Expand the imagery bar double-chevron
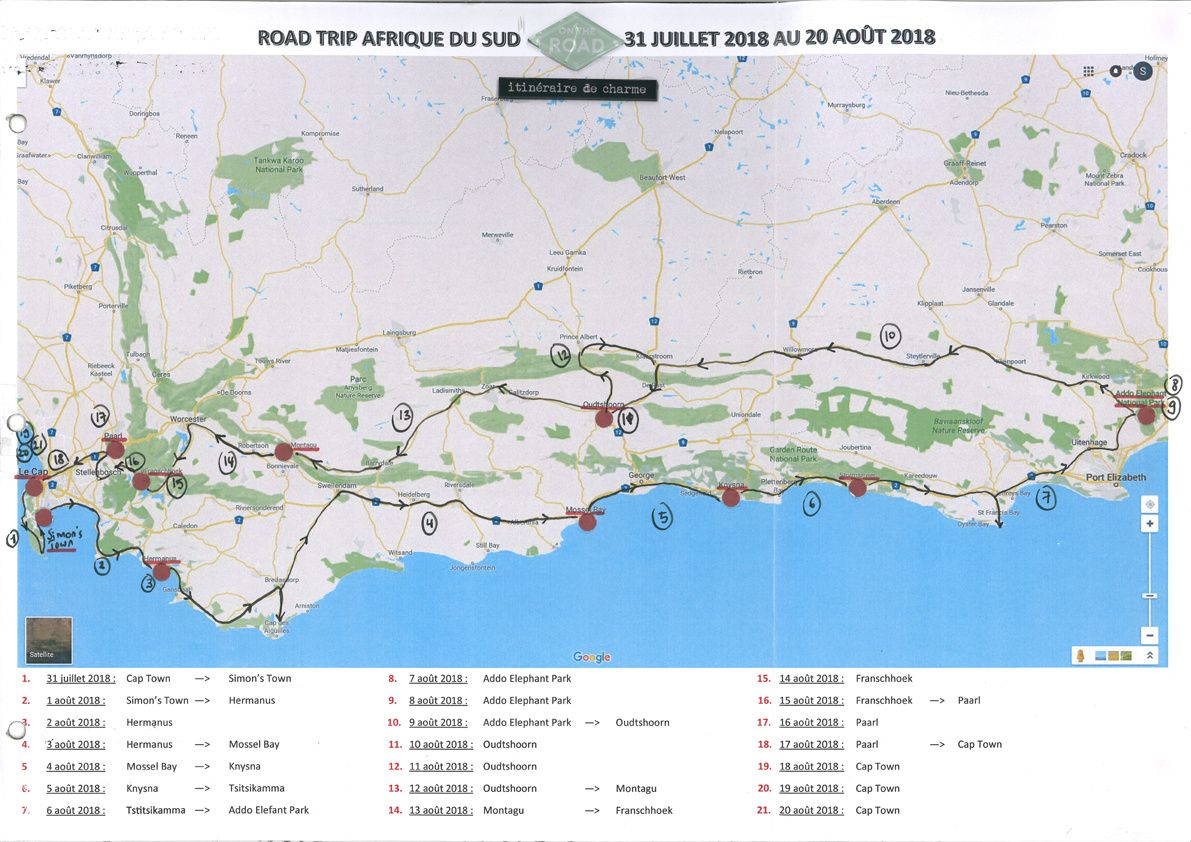 coord(1150,655)
